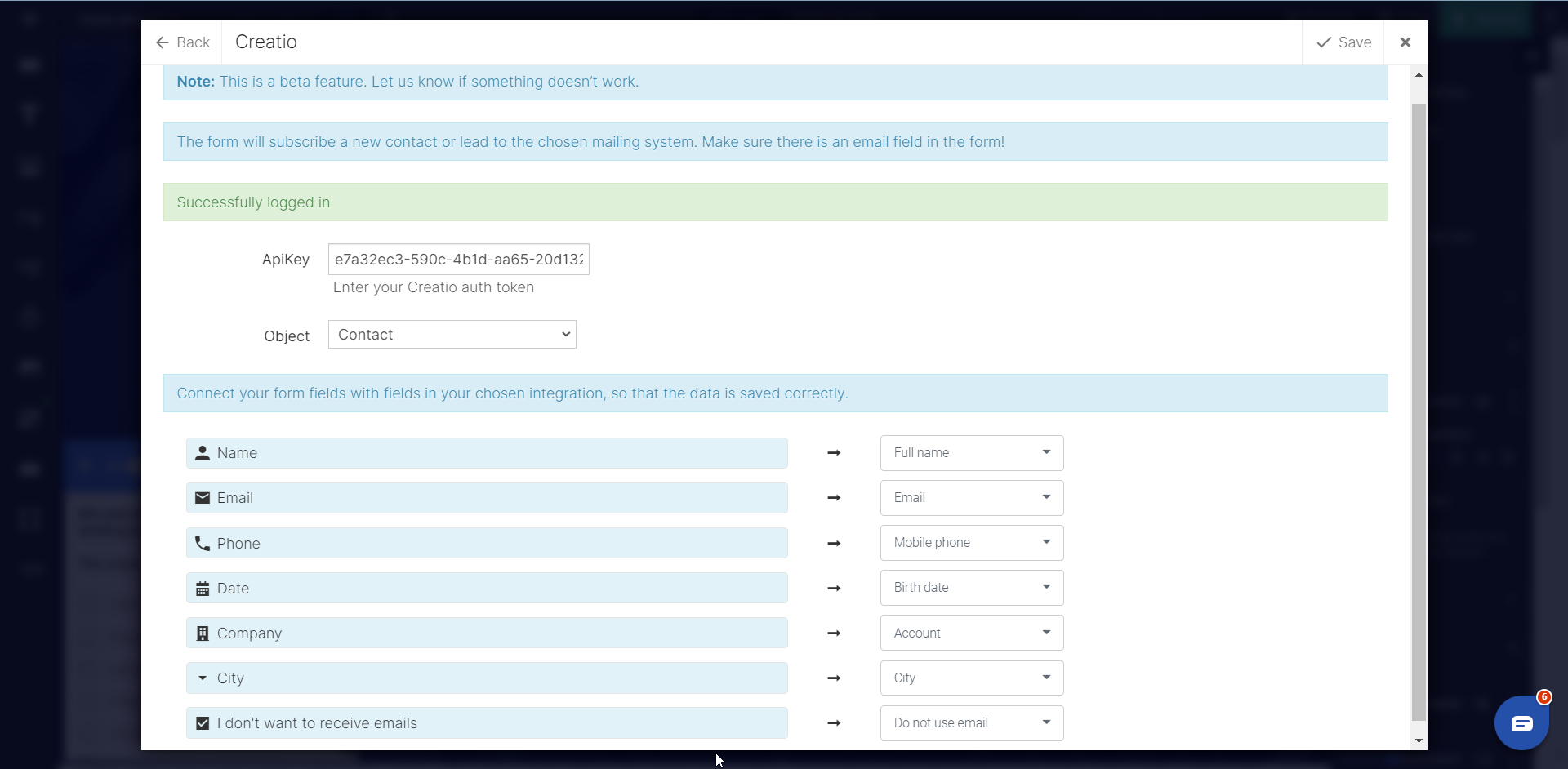1568x769 pixels.
Task: Go back using the Back button
Action: coord(183,42)
